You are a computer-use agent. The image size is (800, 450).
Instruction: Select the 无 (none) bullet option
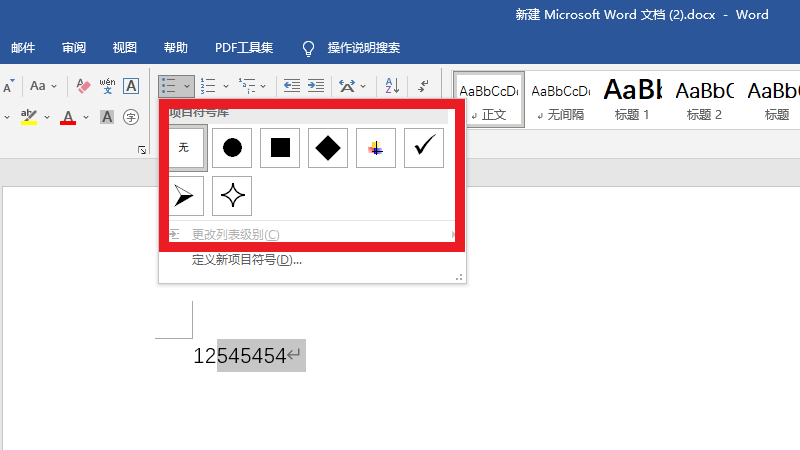point(184,148)
